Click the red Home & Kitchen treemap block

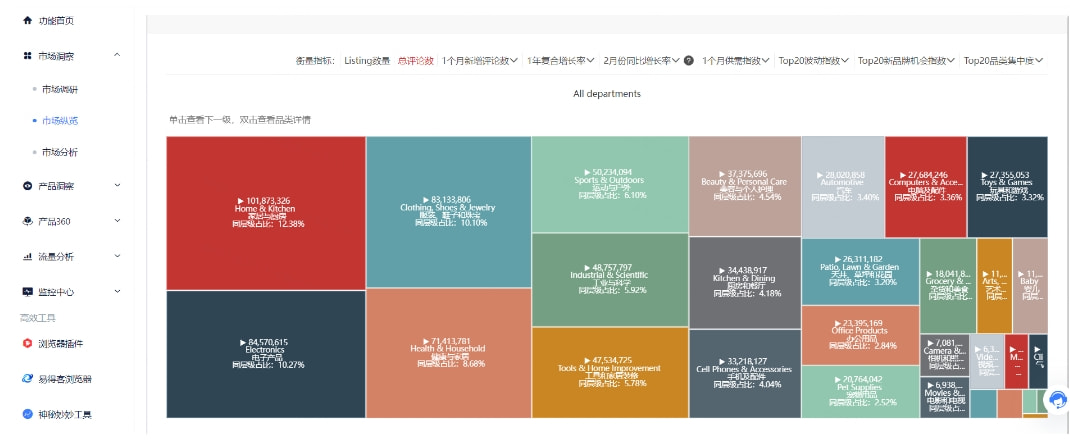pos(265,212)
